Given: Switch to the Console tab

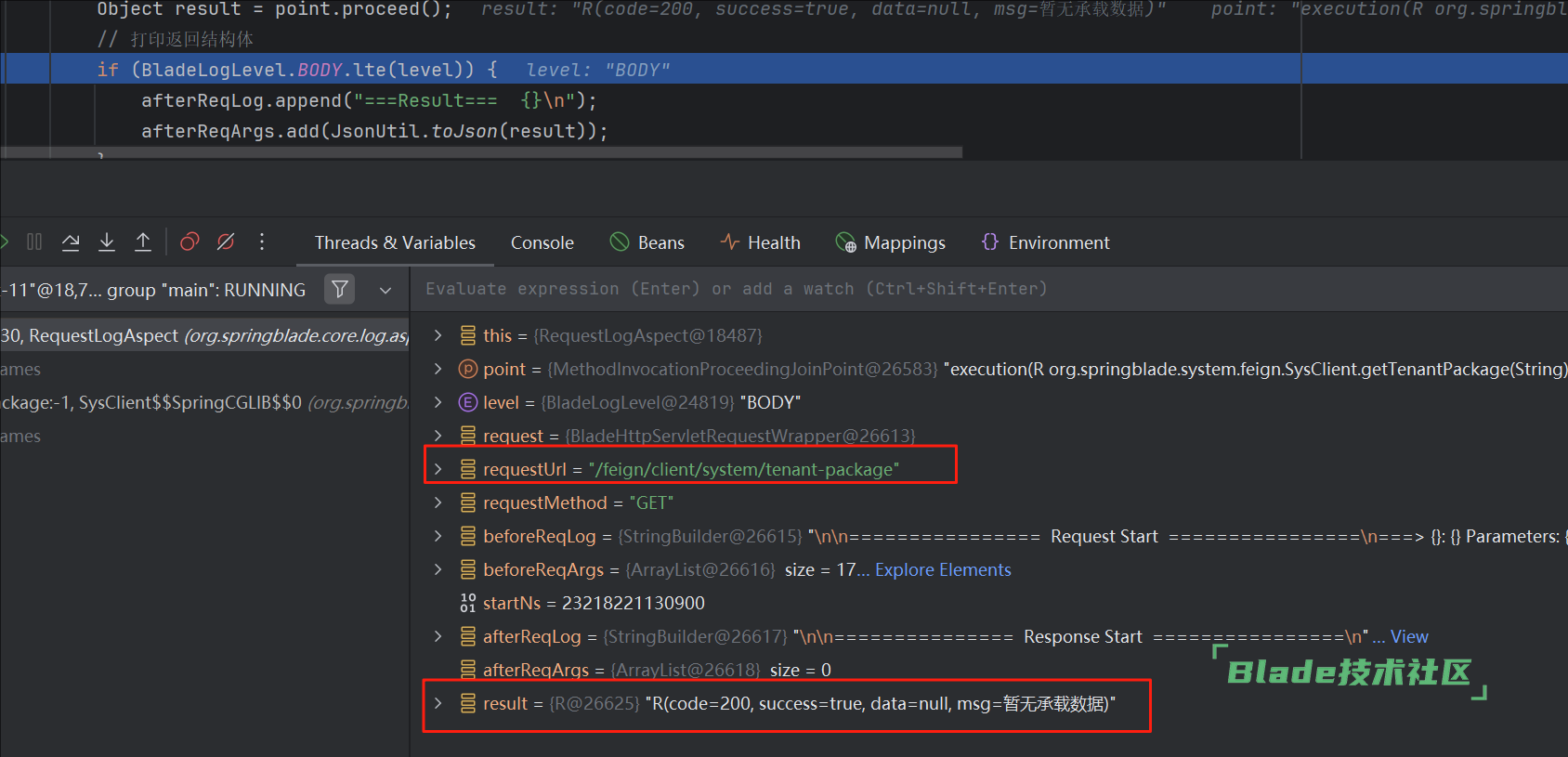Looking at the screenshot, I should 542,243.
